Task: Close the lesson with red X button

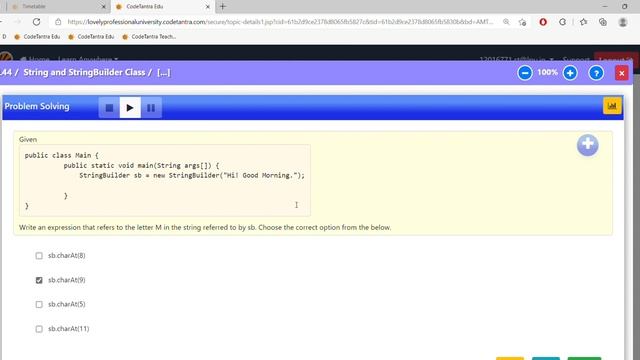Action: click(x=622, y=73)
